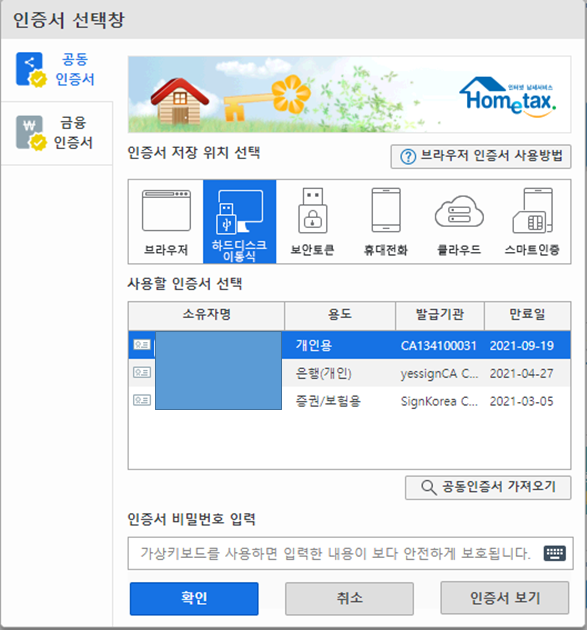Choose the 스마트인증 storage location
The width and height of the screenshot is (587, 630).
[532, 222]
